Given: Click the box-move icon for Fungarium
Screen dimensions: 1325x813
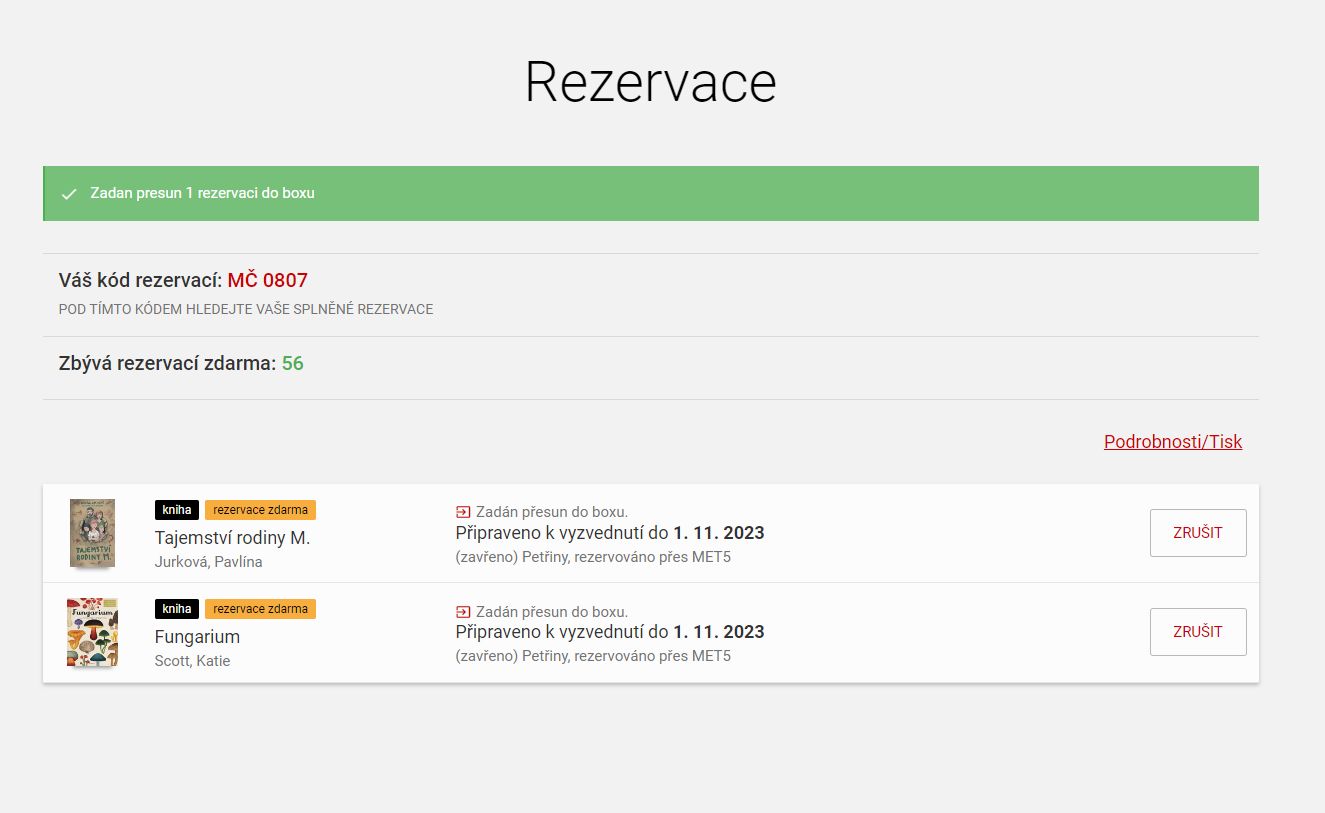Looking at the screenshot, I should coord(463,612).
